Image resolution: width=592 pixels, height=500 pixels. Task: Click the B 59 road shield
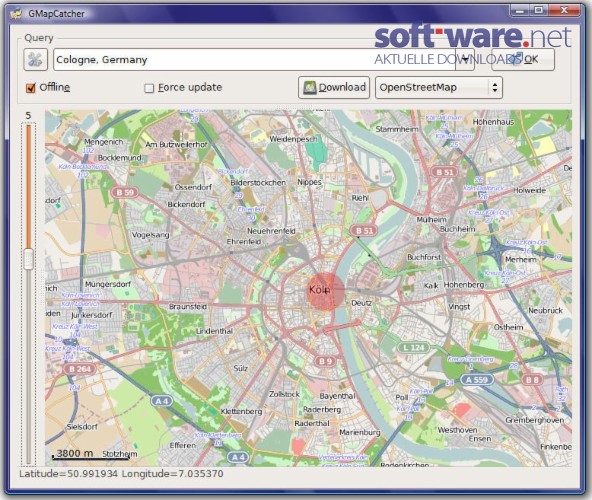coord(125,193)
